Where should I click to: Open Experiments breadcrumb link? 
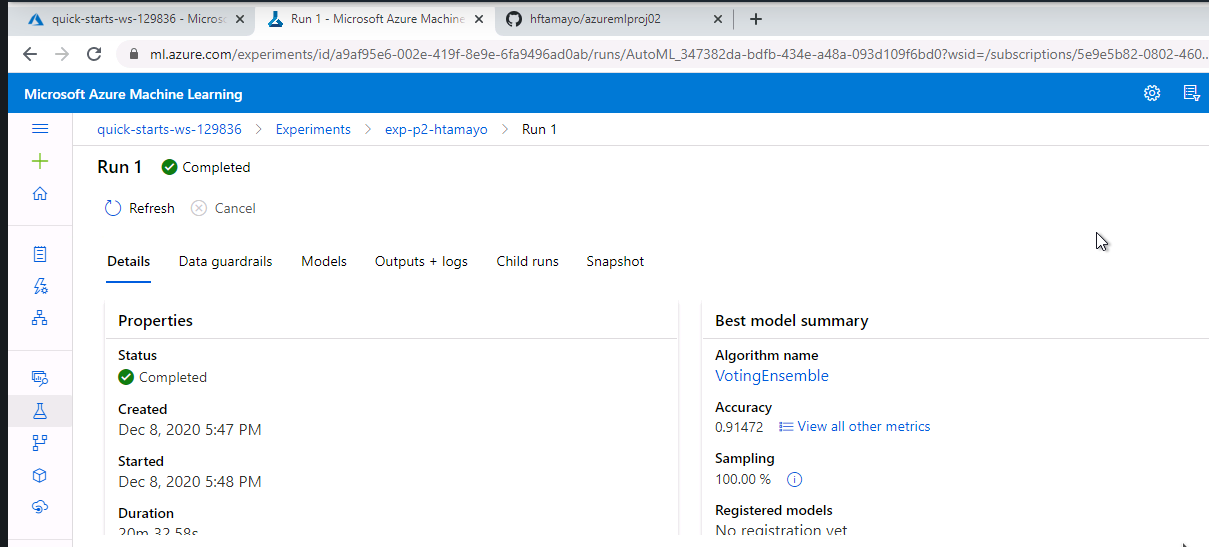tap(313, 129)
